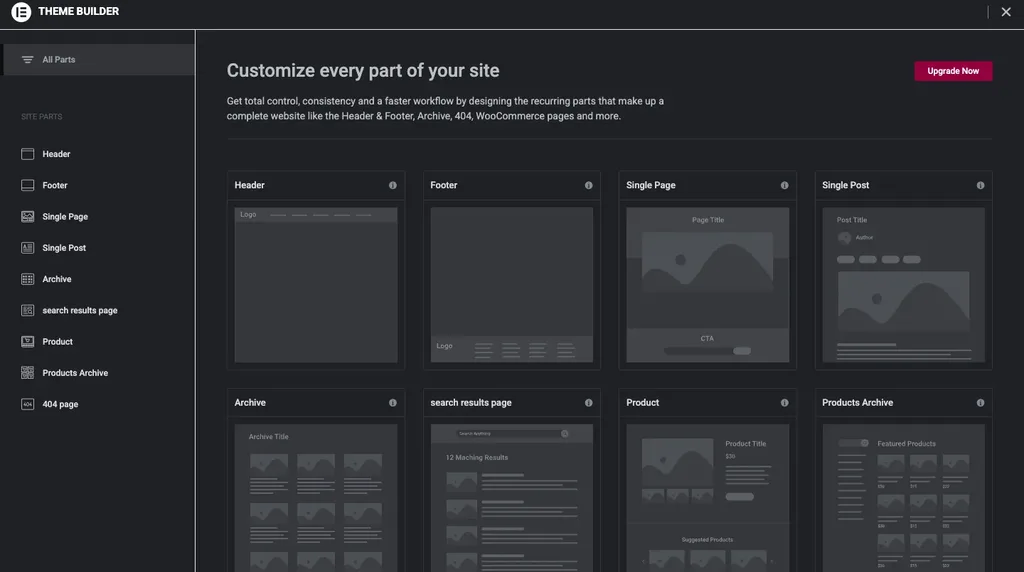Select the Single Post template thumbnail
The image size is (1024, 572).
click(904, 285)
